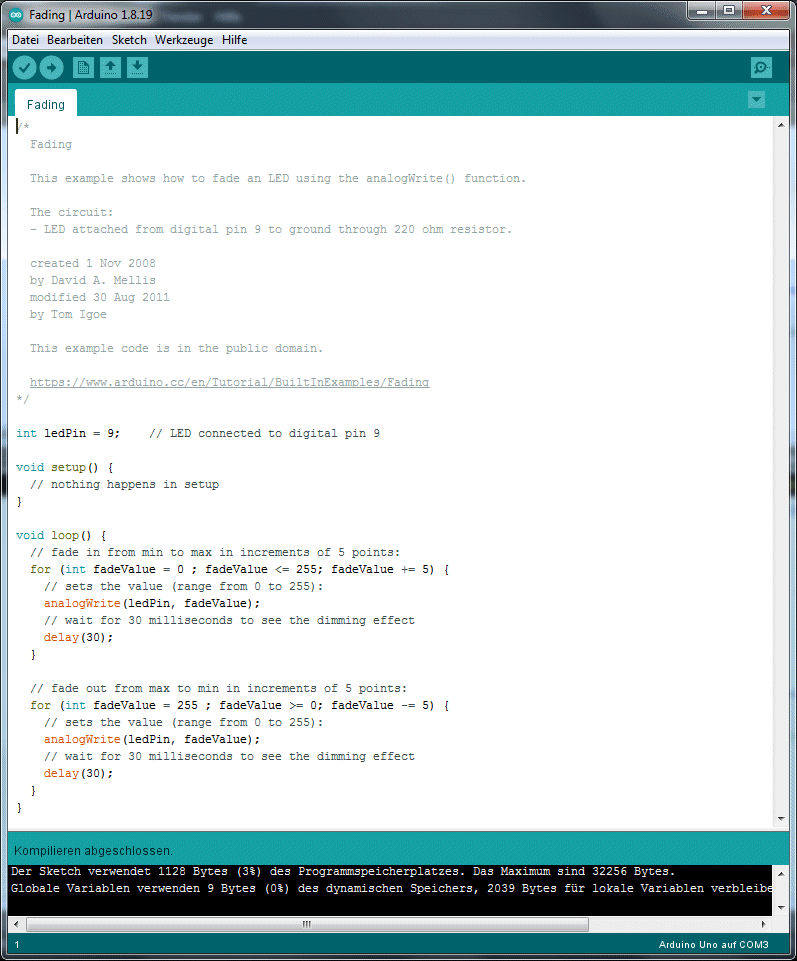Maximize the Arduino window
797x961 pixels.
(x=729, y=11)
